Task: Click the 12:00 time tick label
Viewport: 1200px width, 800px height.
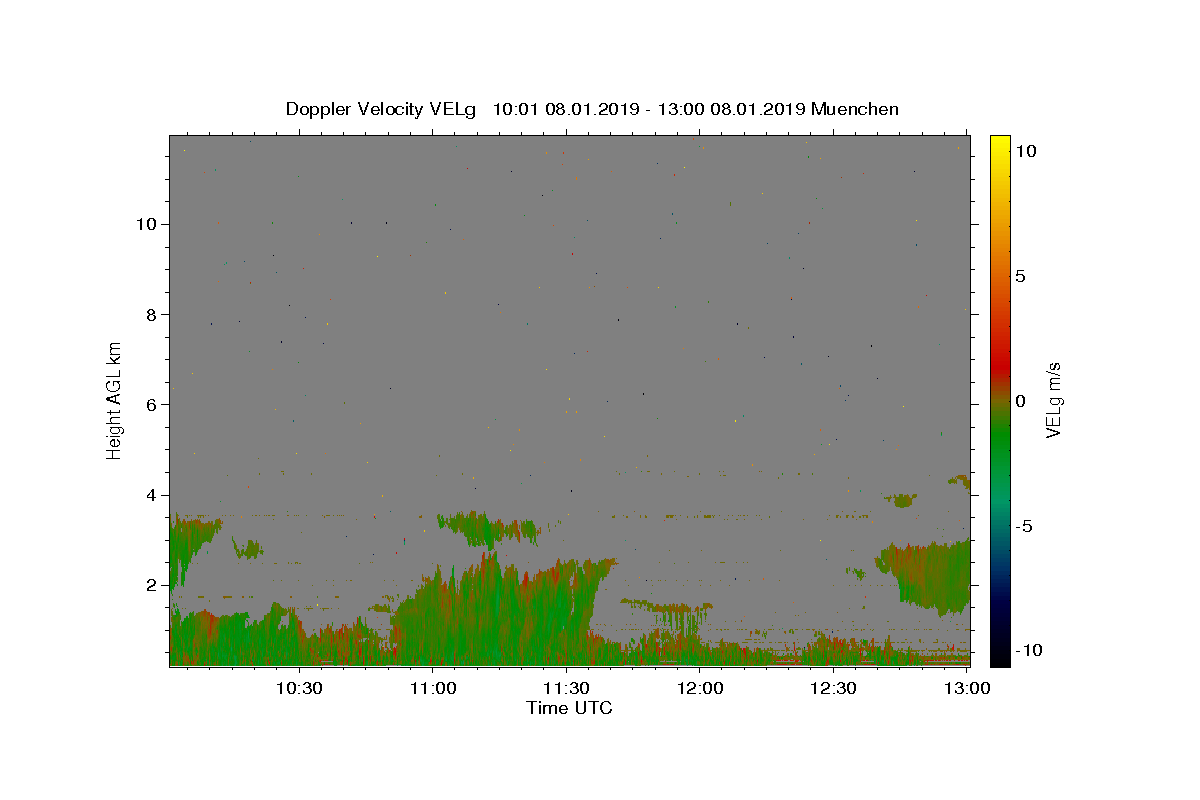Action: click(700, 688)
